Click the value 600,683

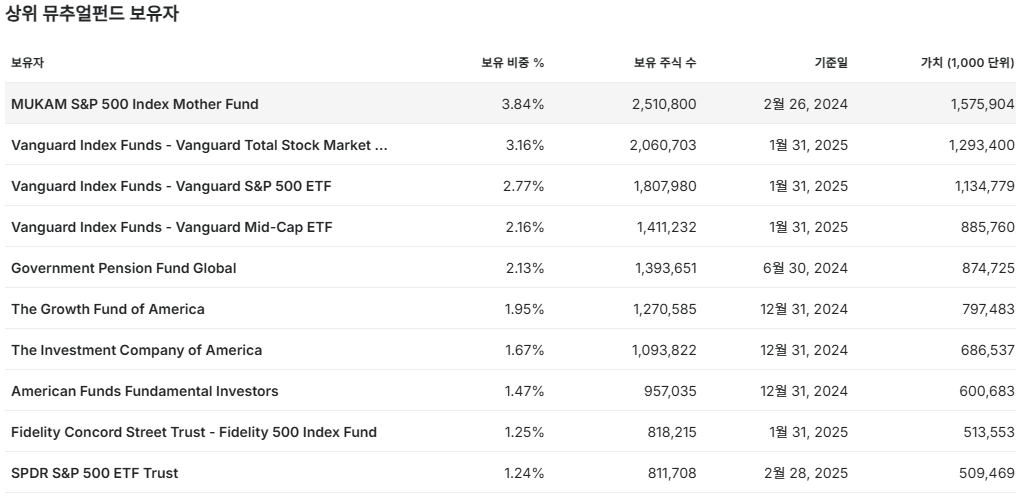click(x=987, y=391)
